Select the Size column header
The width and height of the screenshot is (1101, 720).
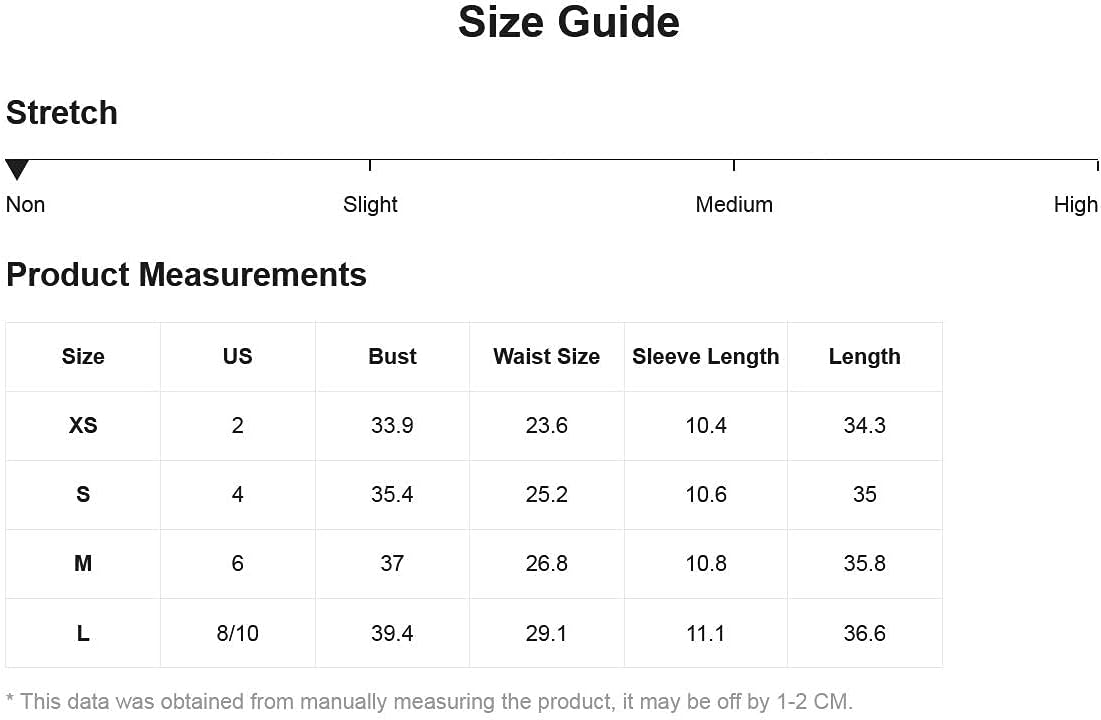click(x=83, y=357)
